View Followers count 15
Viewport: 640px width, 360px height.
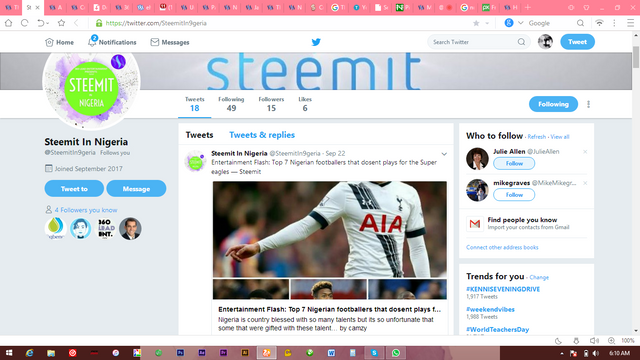point(271,104)
